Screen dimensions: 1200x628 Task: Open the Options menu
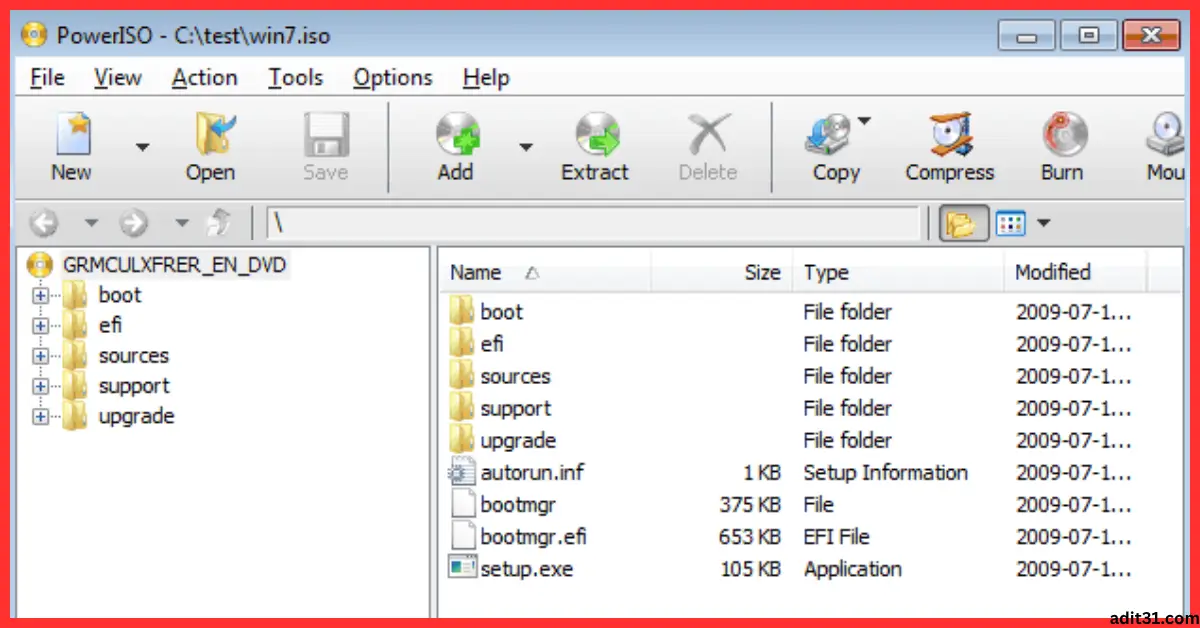pos(393,78)
